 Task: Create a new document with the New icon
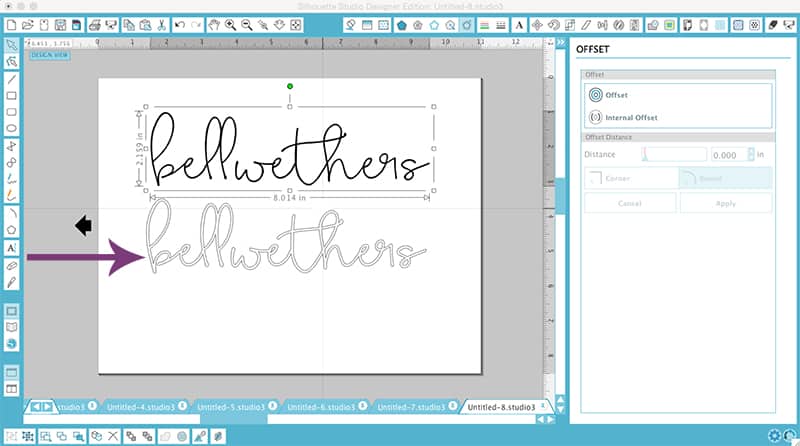coord(11,25)
